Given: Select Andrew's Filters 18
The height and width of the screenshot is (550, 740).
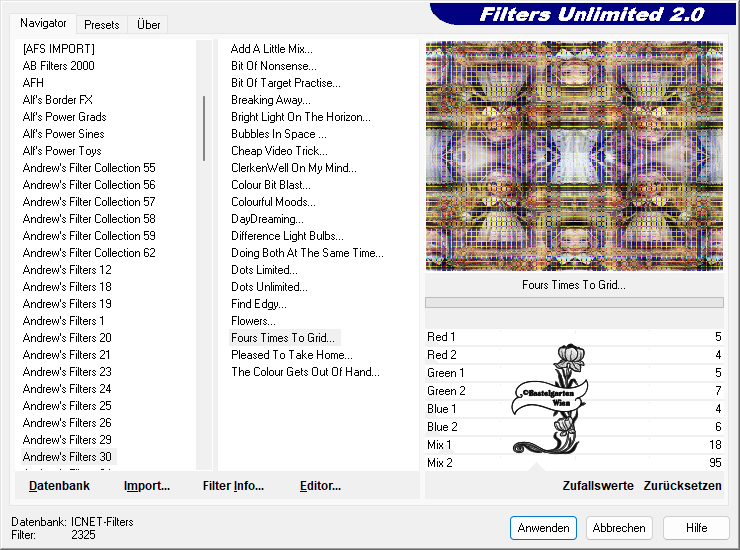Looking at the screenshot, I should pyautogui.click(x=67, y=287).
